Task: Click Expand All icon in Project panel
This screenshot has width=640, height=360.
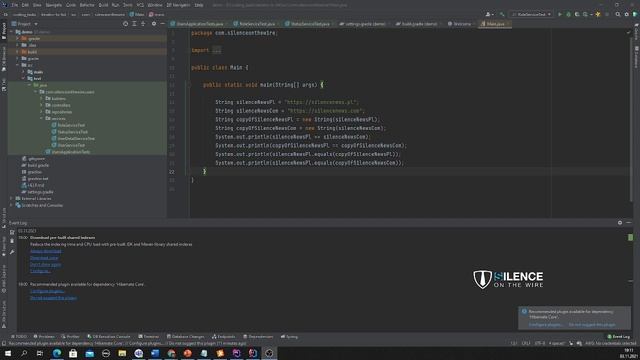Action: (134, 24)
